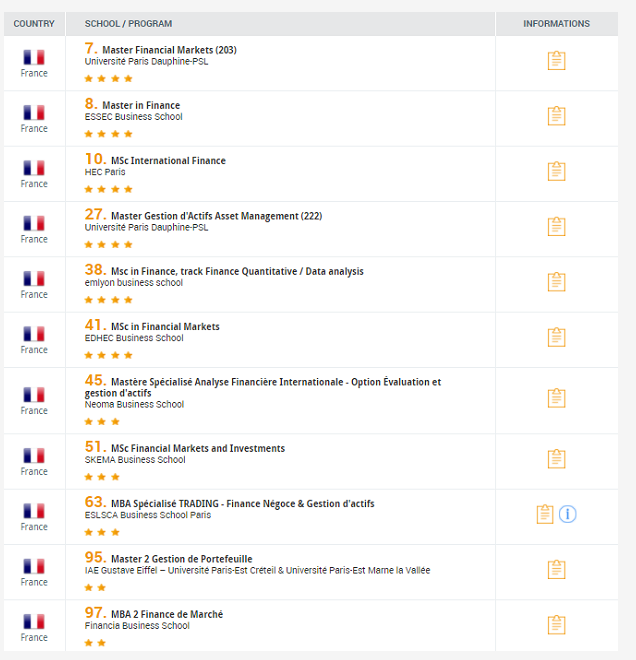
Task: Open Master Financial Markets (203) program link
Action: click(169, 50)
